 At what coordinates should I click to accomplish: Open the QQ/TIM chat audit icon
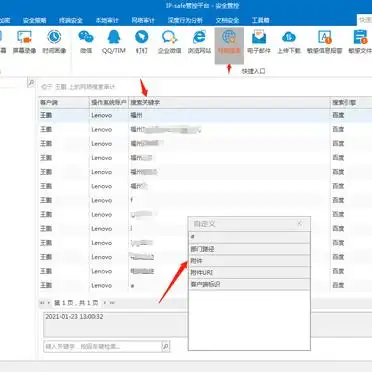tap(114, 42)
